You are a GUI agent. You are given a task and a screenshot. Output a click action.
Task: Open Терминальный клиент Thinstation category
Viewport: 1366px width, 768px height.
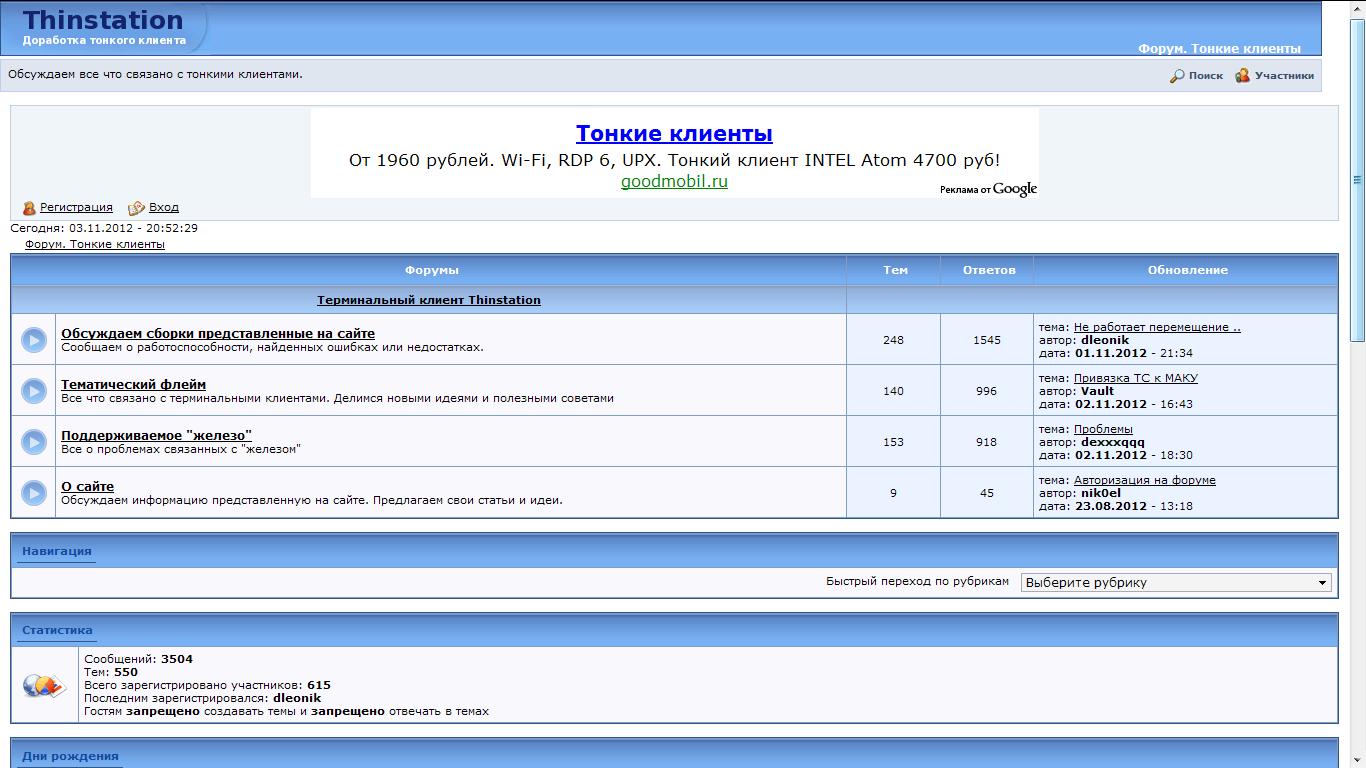pyautogui.click(x=429, y=300)
